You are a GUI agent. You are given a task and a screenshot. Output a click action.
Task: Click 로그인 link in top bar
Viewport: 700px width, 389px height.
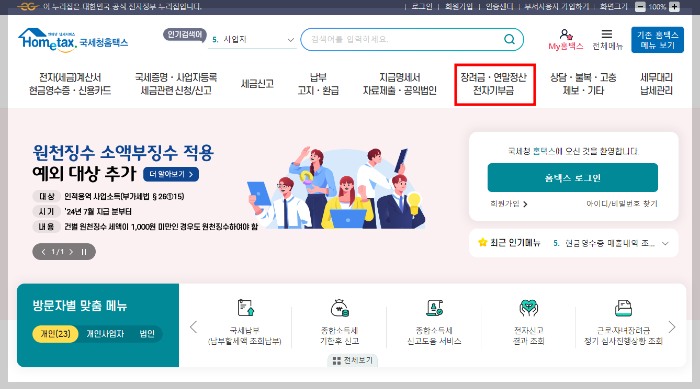(x=421, y=7)
